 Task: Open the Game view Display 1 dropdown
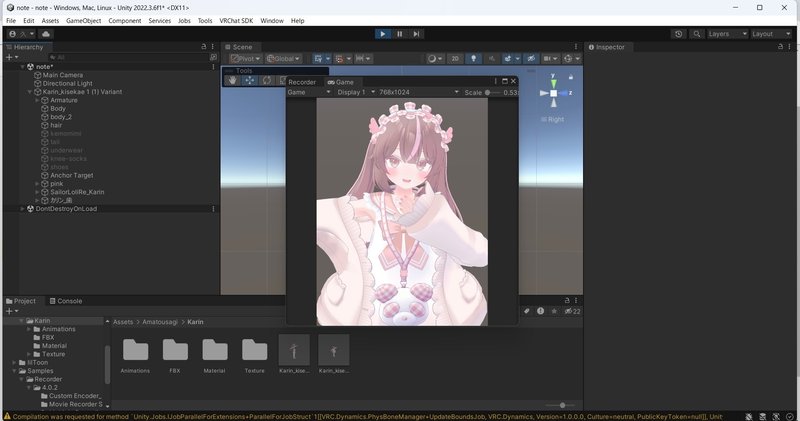coord(356,92)
